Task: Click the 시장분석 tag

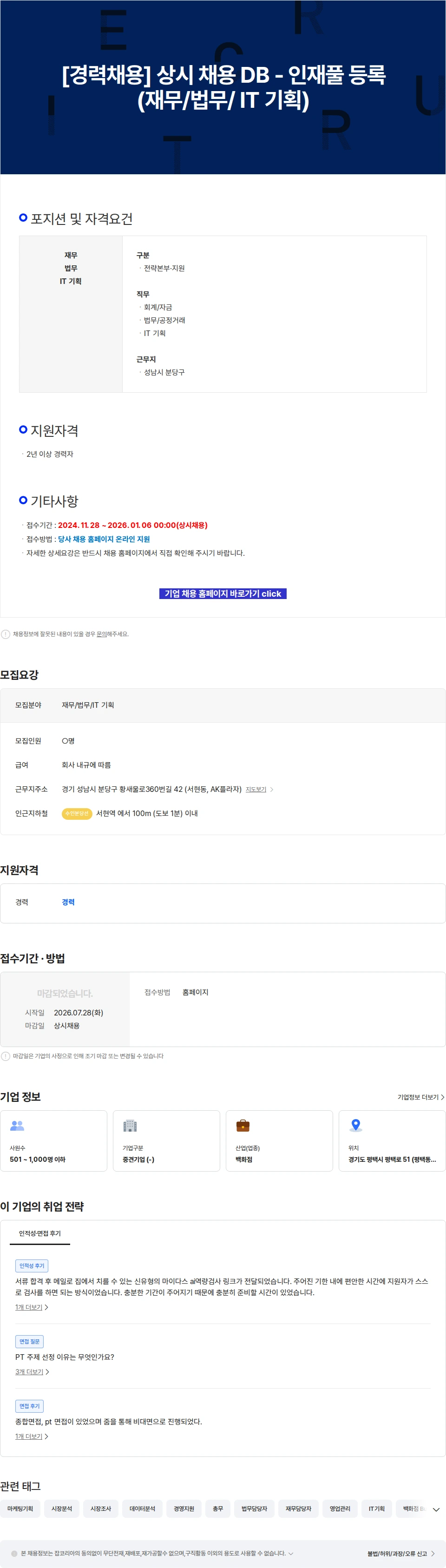Action: pyautogui.click(x=61, y=1509)
